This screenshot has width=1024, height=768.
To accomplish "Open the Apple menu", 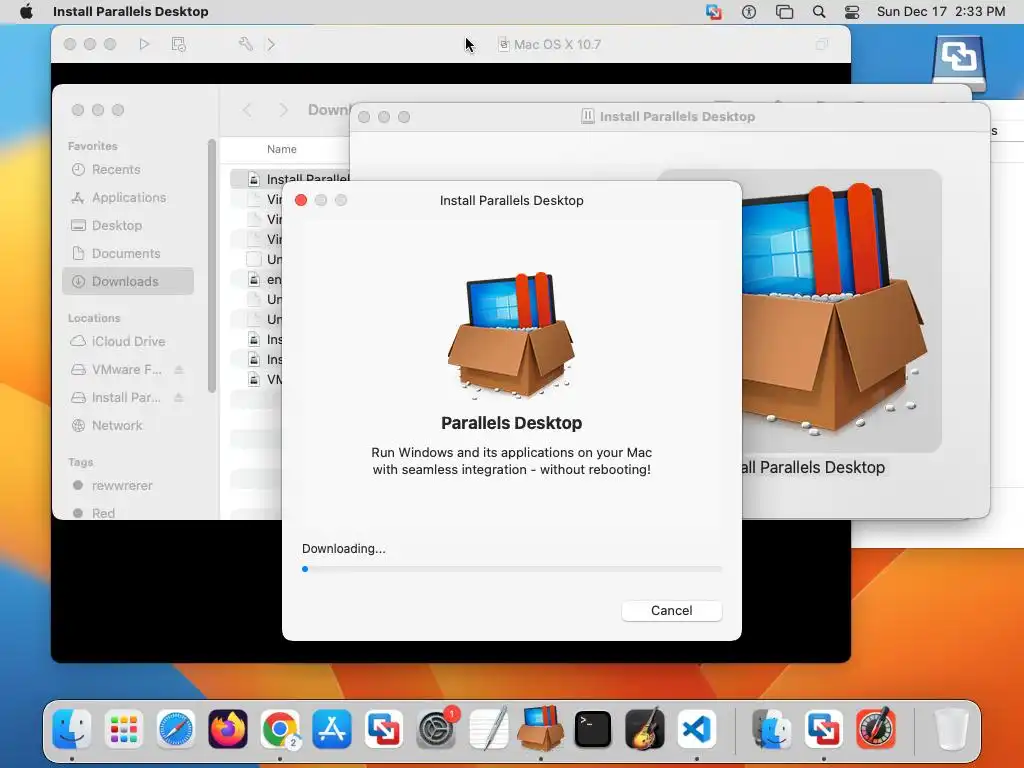I will [26, 12].
